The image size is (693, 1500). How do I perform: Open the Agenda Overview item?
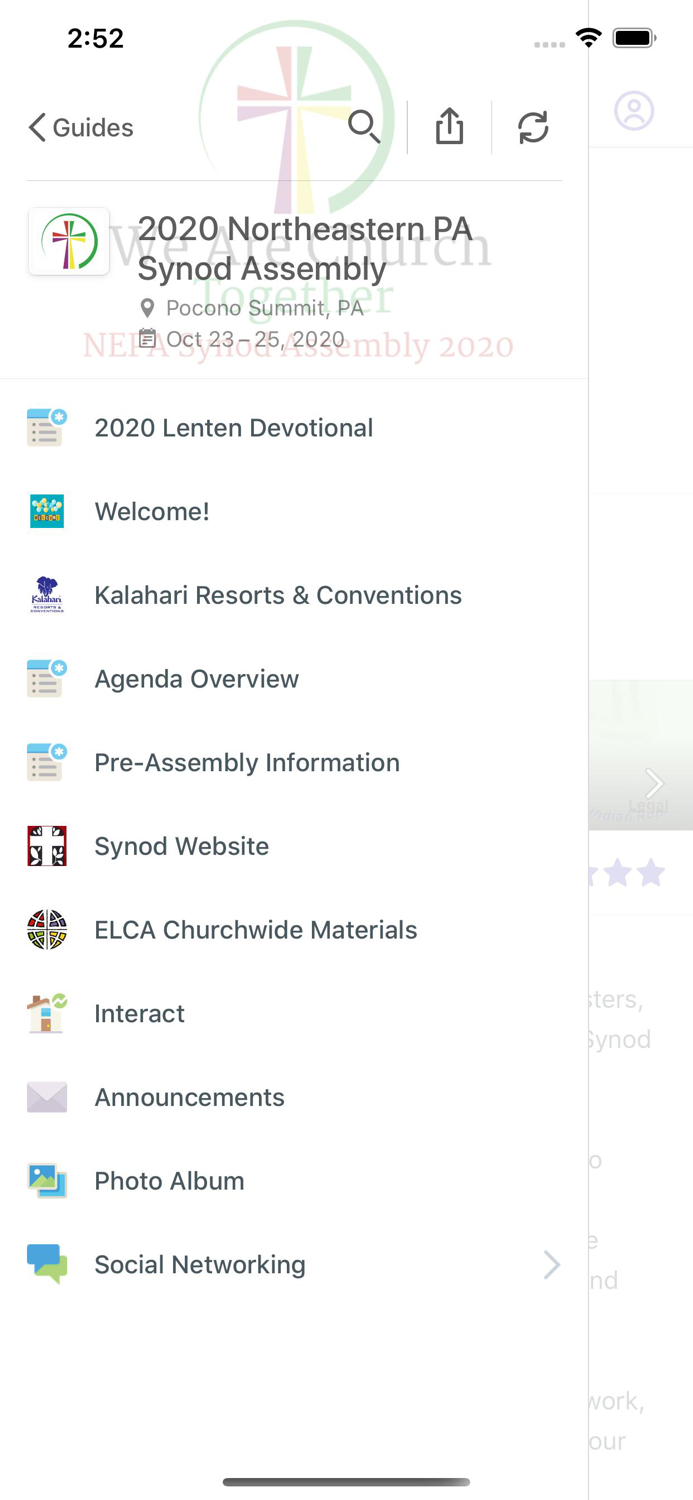tap(197, 679)
